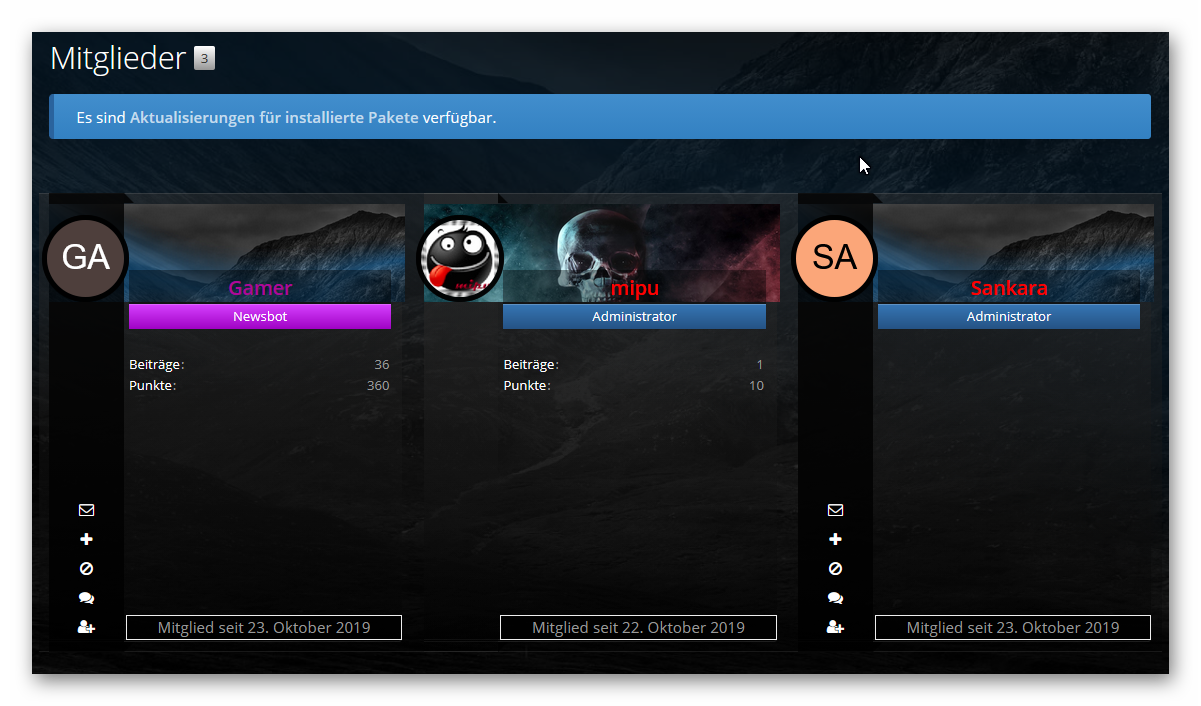Block Sankara with the ban icon
Screen dimensions: 1201x706
pyautogui.click(x=835, y=569)
